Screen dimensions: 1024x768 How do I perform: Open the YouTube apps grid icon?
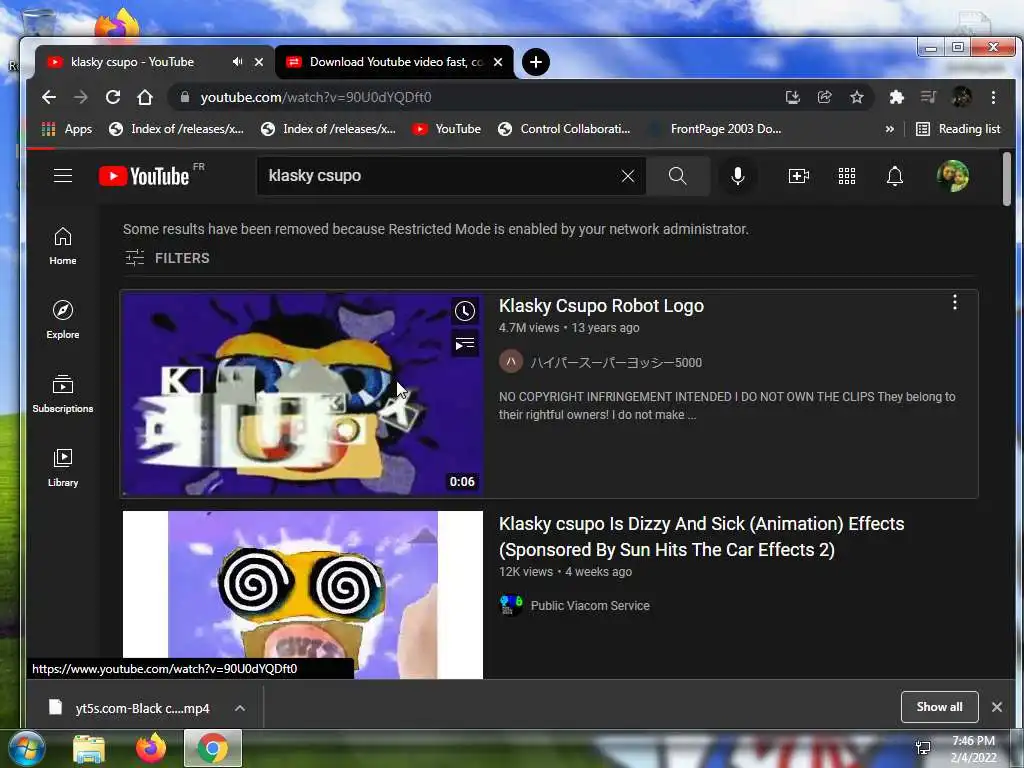846,176
